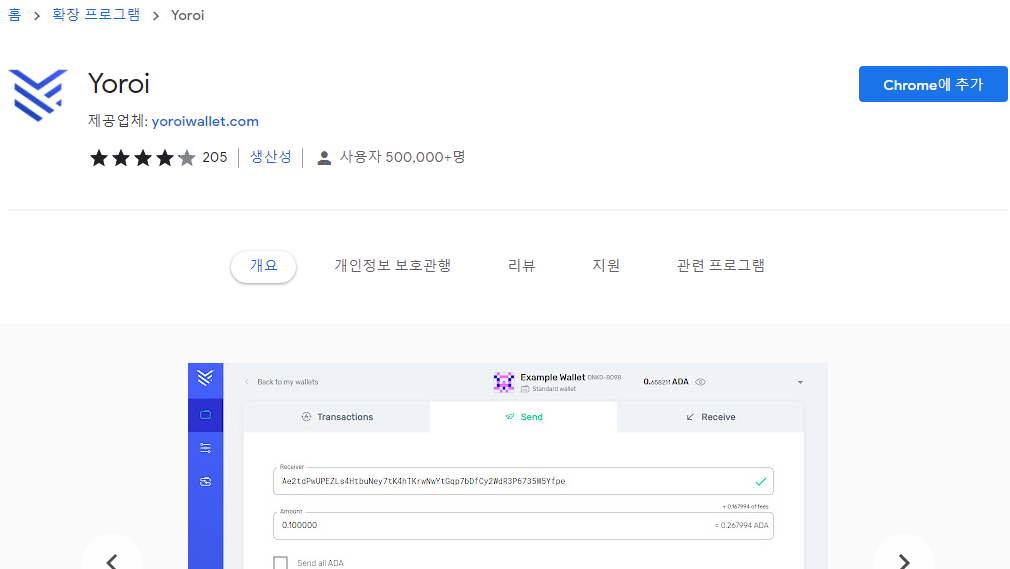The image size is (1010, 569).
Task: Click the = 0.267994 ADA total text
Action: pos(741,525)
